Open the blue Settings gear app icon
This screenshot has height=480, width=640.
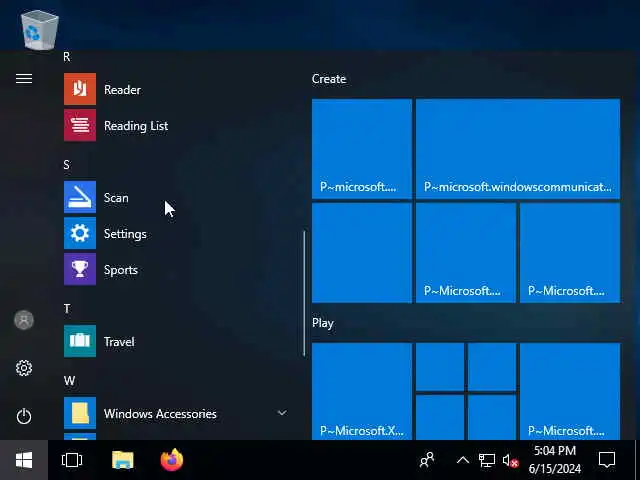tap(80, 233)
